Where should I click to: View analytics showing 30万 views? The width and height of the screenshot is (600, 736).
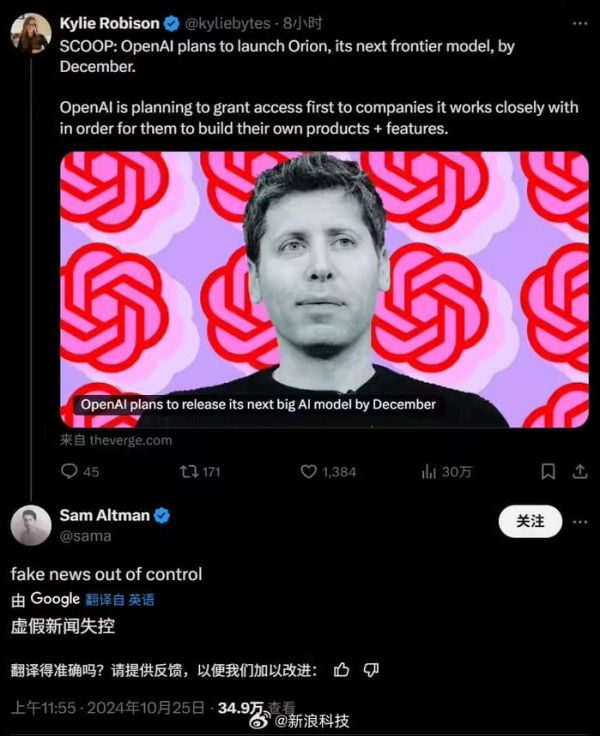coord(446,471)
